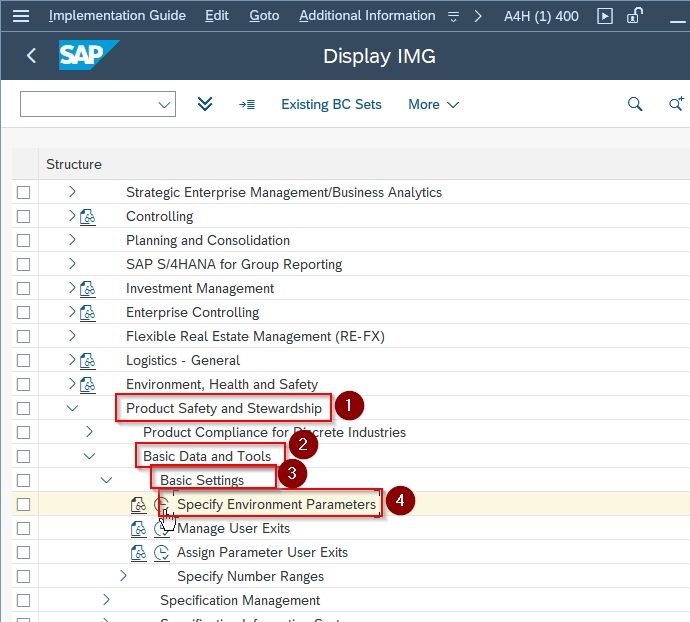Open documentation icon for Assign Parameter User Exits
This screenshot has height=622, width=690.
coord(139,552)
